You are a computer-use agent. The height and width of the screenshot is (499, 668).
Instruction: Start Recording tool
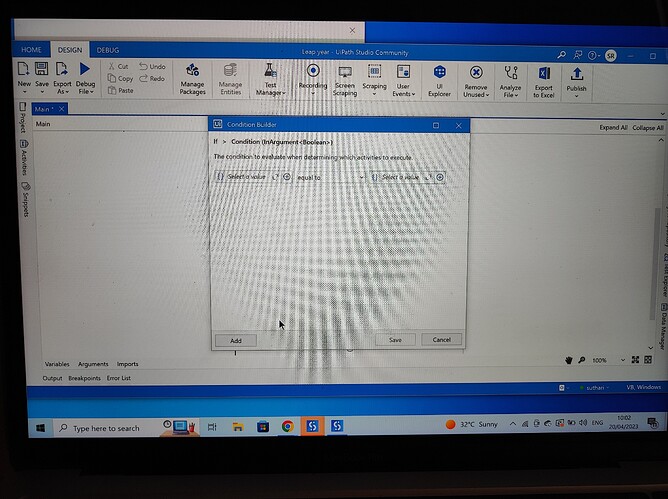coord(313,78)
